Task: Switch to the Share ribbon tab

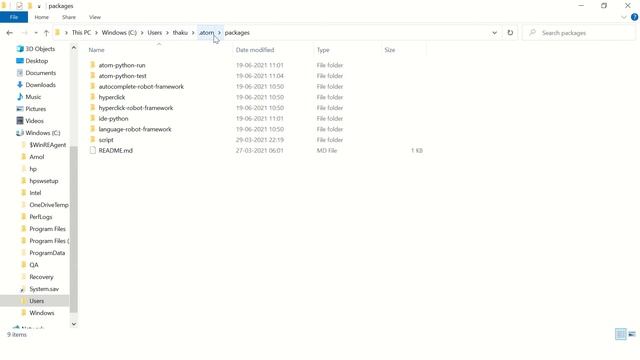Action: pos(69,17)
